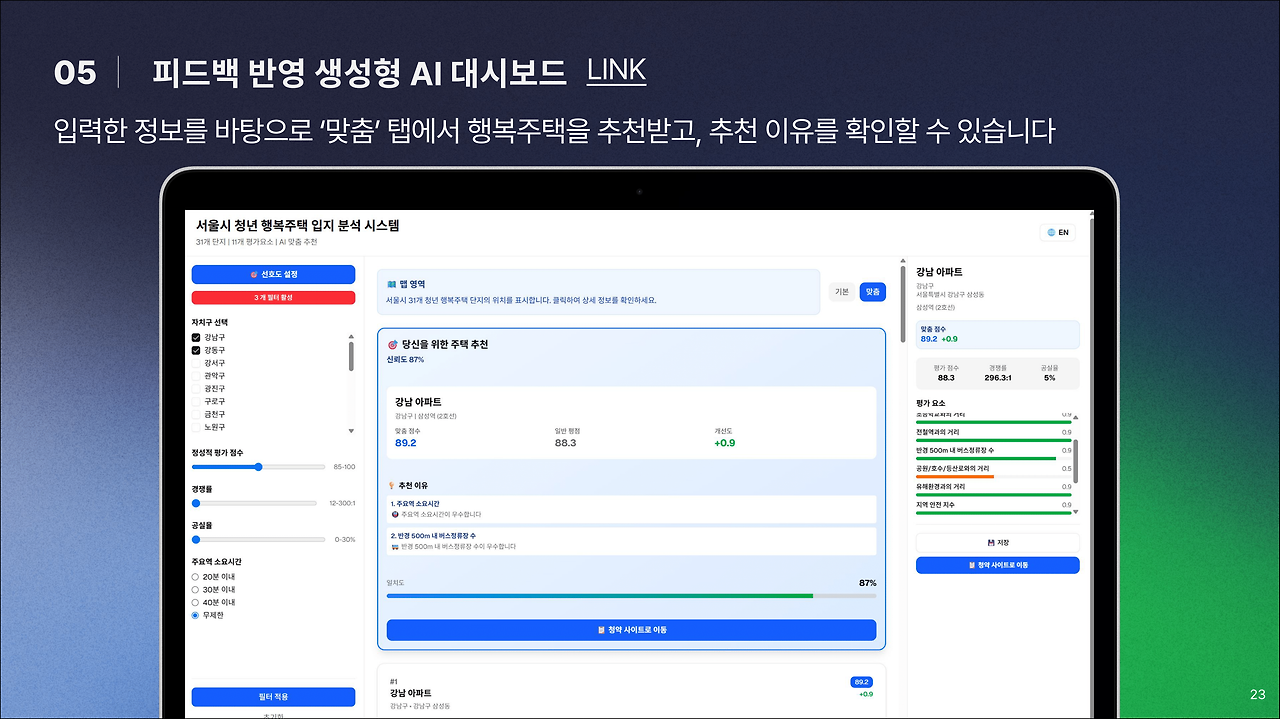Switch to the 기본 tab
1280x719 pixels.
[841, 291]
